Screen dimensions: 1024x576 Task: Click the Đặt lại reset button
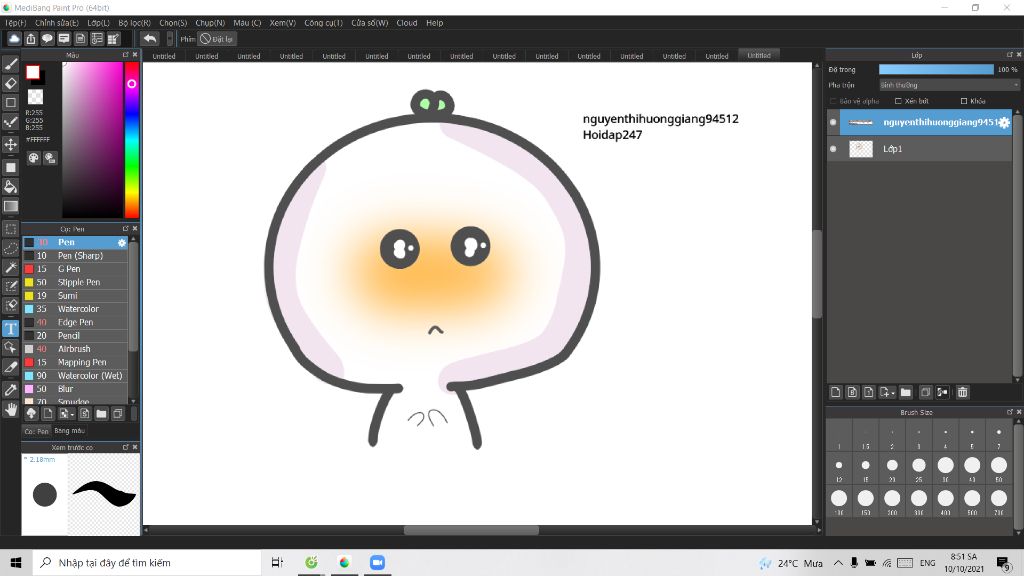217,39
